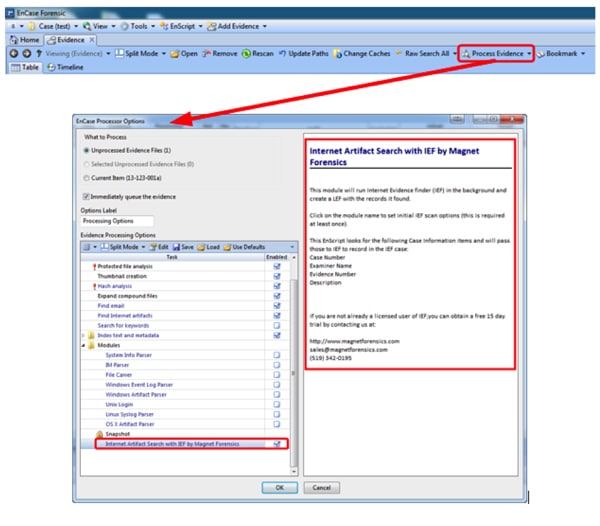Go back with the left arrow navigation icon
The image size is (600, 526).
tap(14, 54)
